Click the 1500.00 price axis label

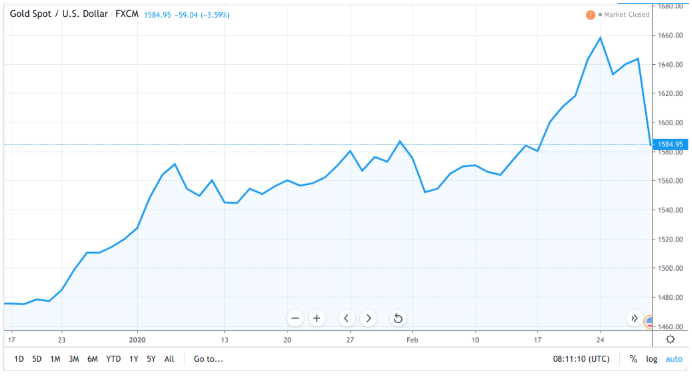point(670,268)
